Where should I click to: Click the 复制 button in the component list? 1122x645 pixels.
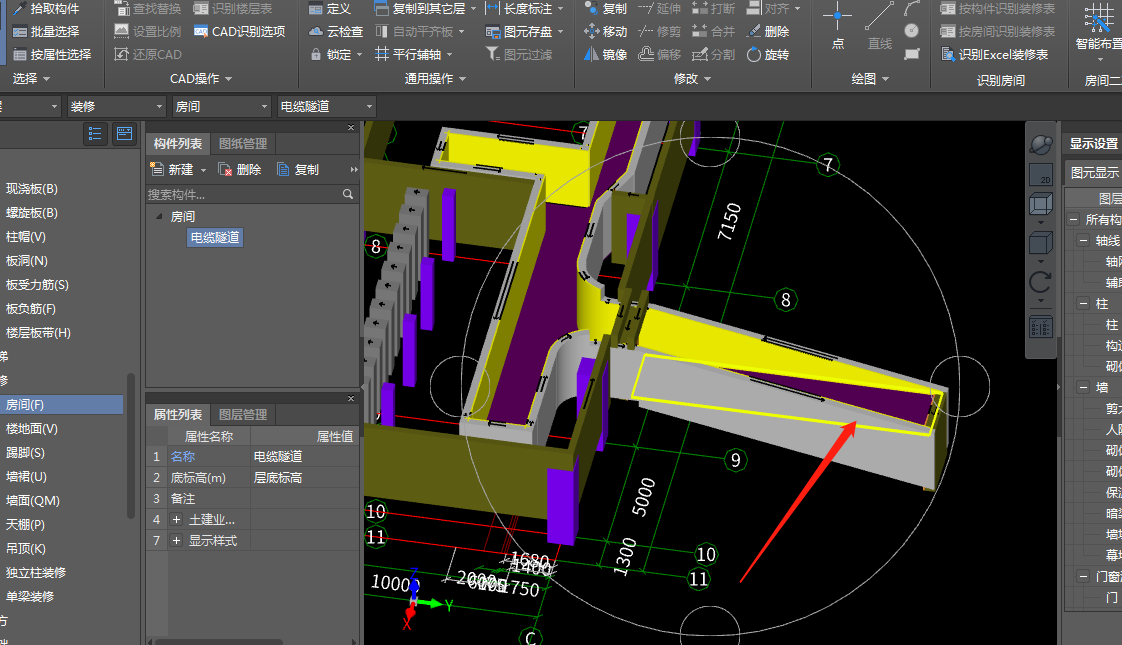click(x=298, y=170)
